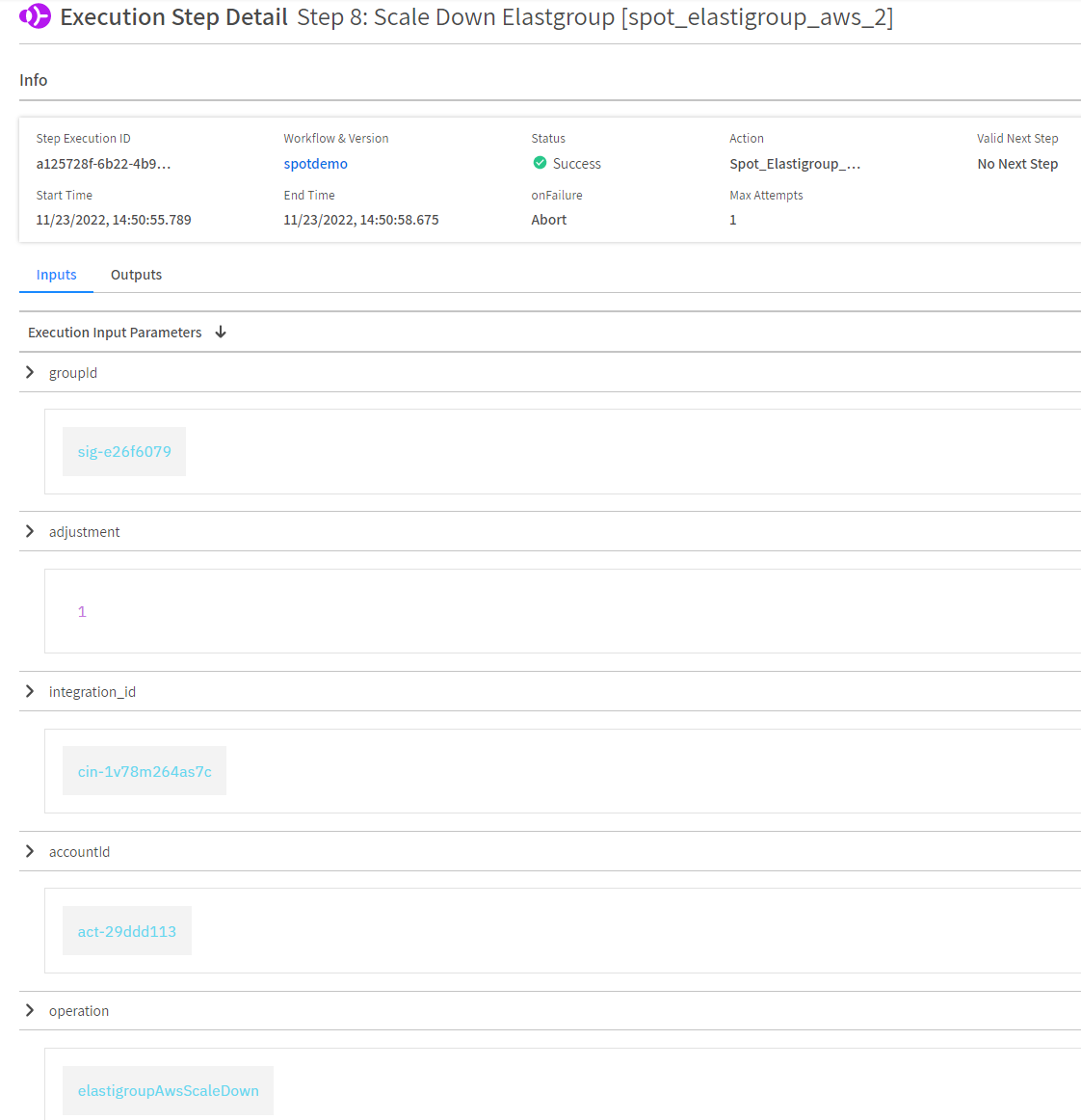Collapse the integration_id parameter row

click(x=30, y=691)
